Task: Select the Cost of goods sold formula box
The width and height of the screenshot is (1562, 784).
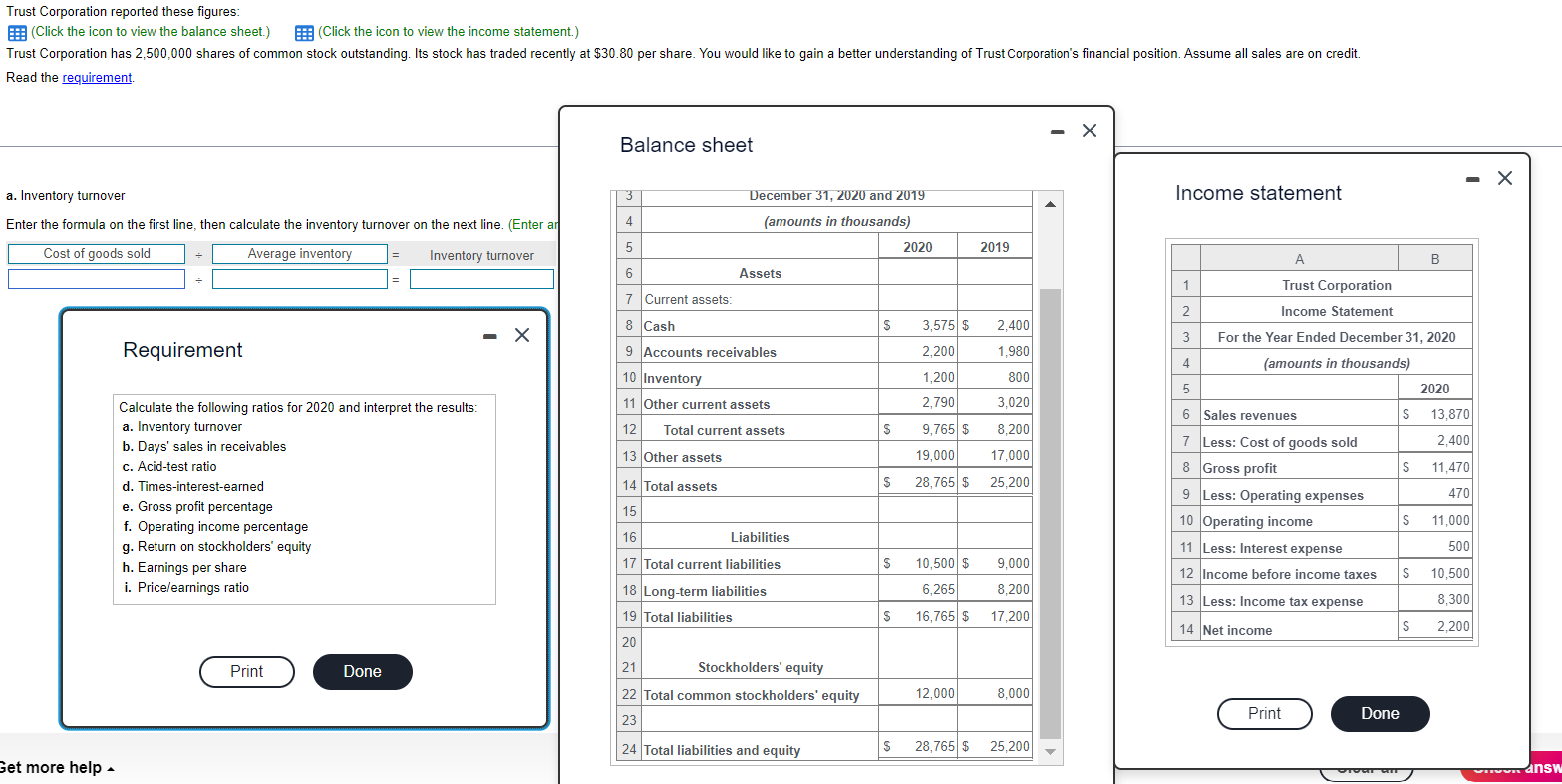Action: 97,254
